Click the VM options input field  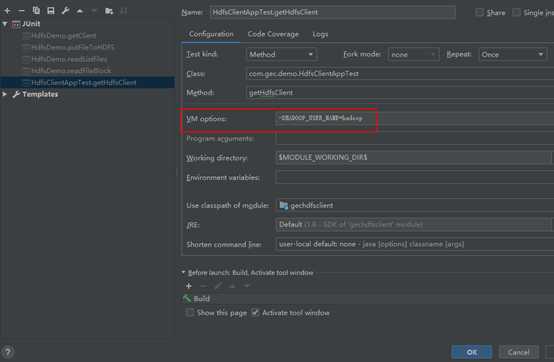414,118
